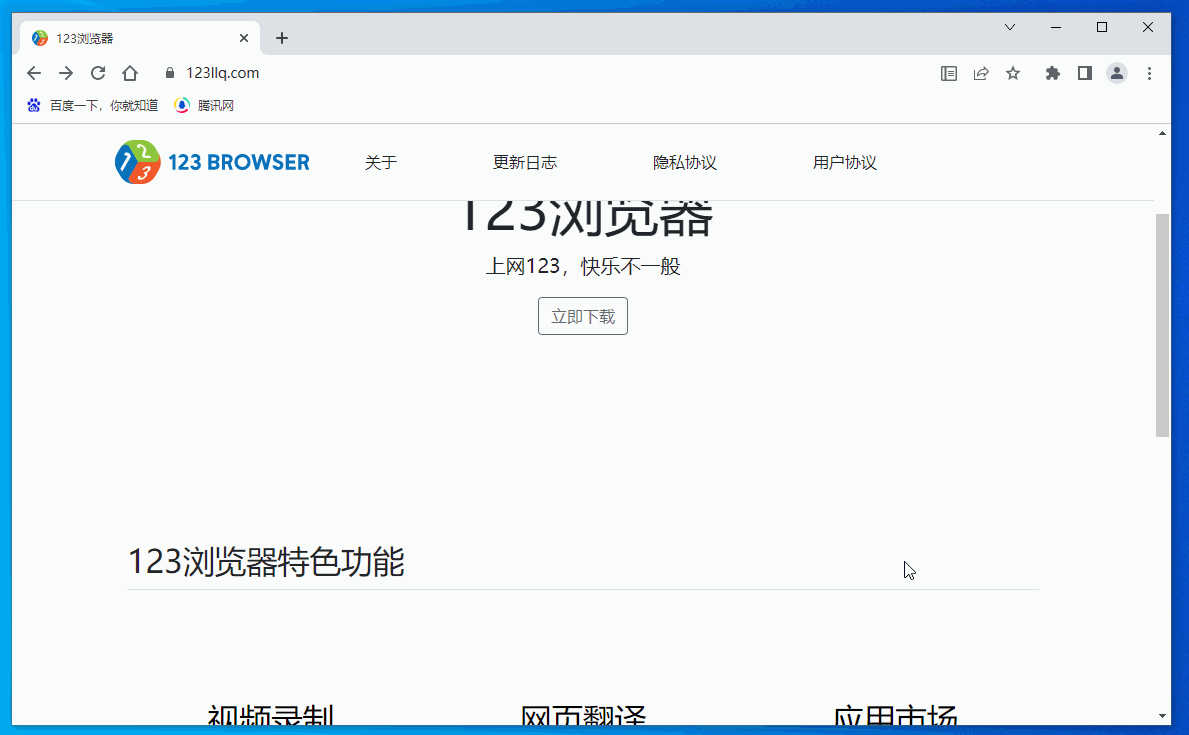1189x735 pixels.
Task: Expand the tab search chevron
Action: (x=1010, y=27)
